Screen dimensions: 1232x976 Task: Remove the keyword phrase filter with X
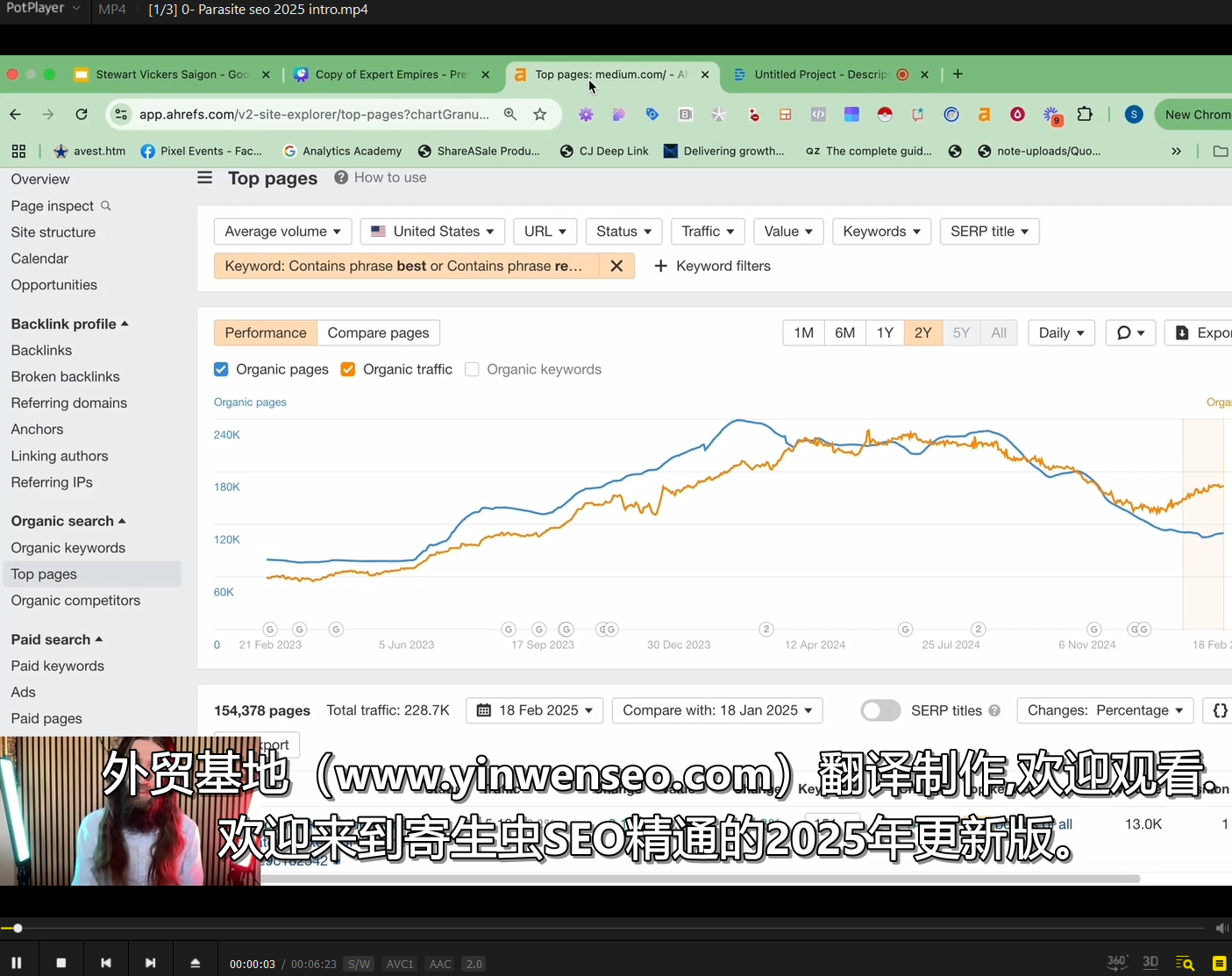(x=616, y=265)
